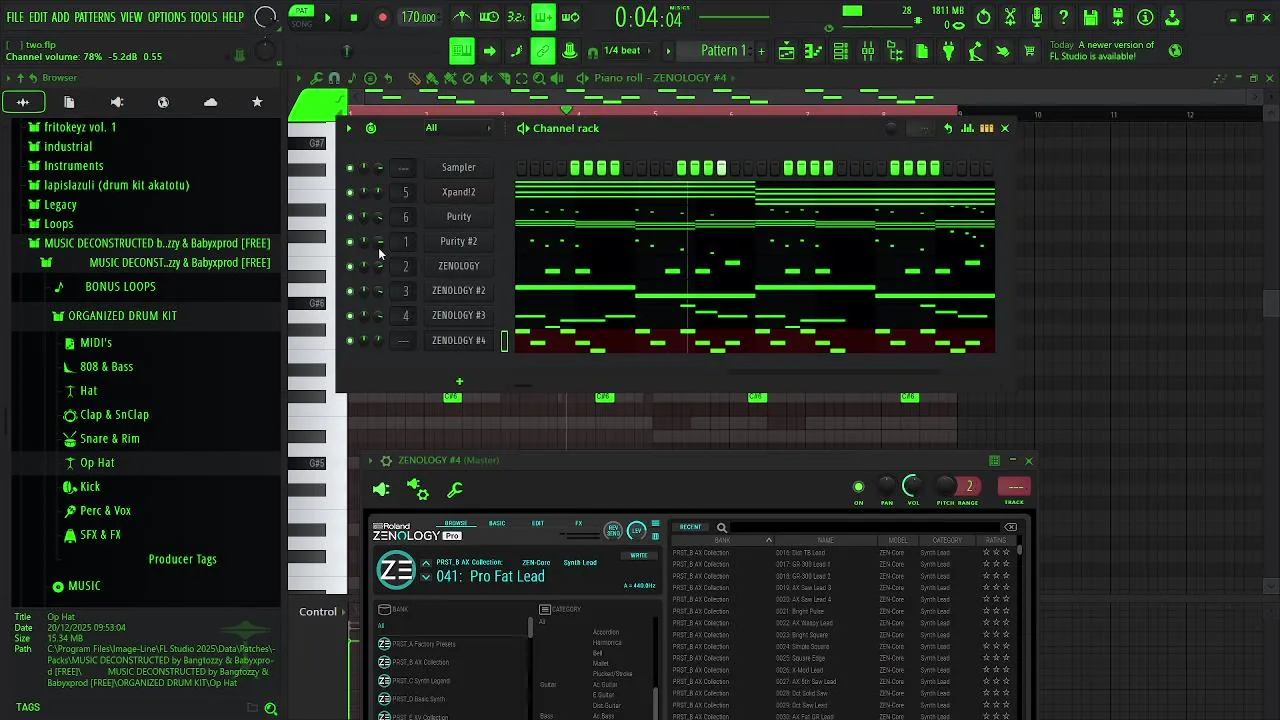Open the plugin picker plug icon

click(948, 51)
